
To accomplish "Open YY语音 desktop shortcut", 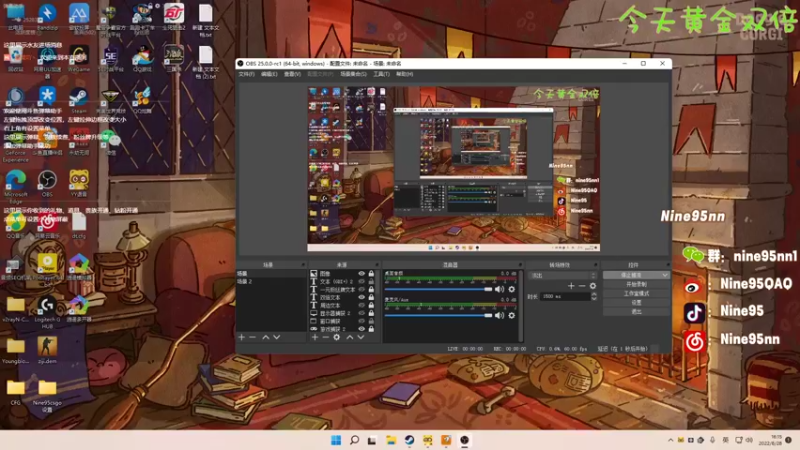I will point(79,184).
